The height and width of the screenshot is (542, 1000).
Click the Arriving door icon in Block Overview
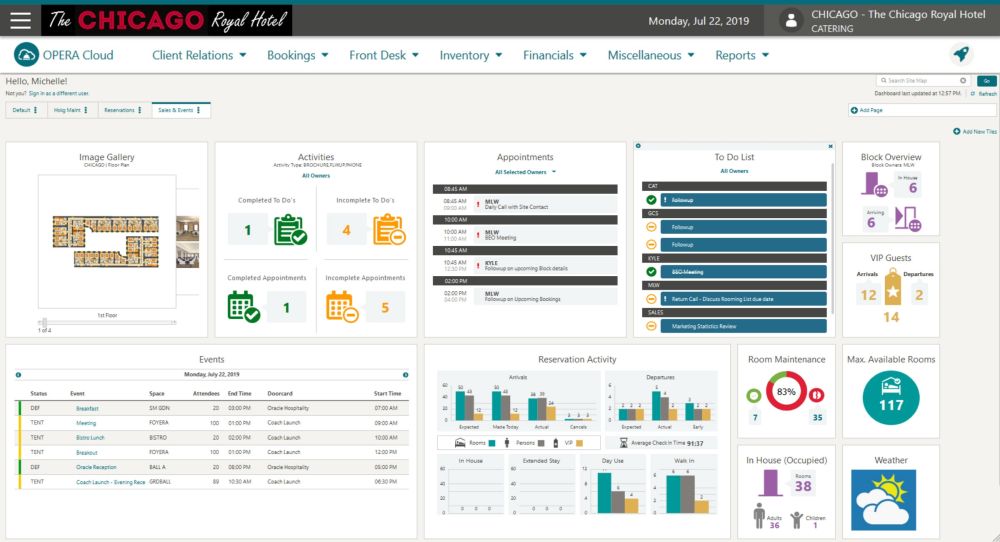908,219
